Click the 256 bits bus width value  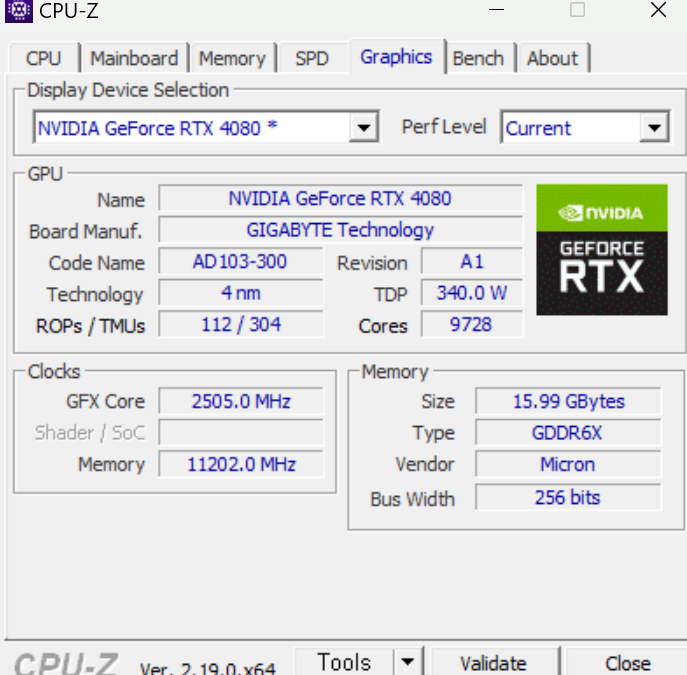pos(568,497)
